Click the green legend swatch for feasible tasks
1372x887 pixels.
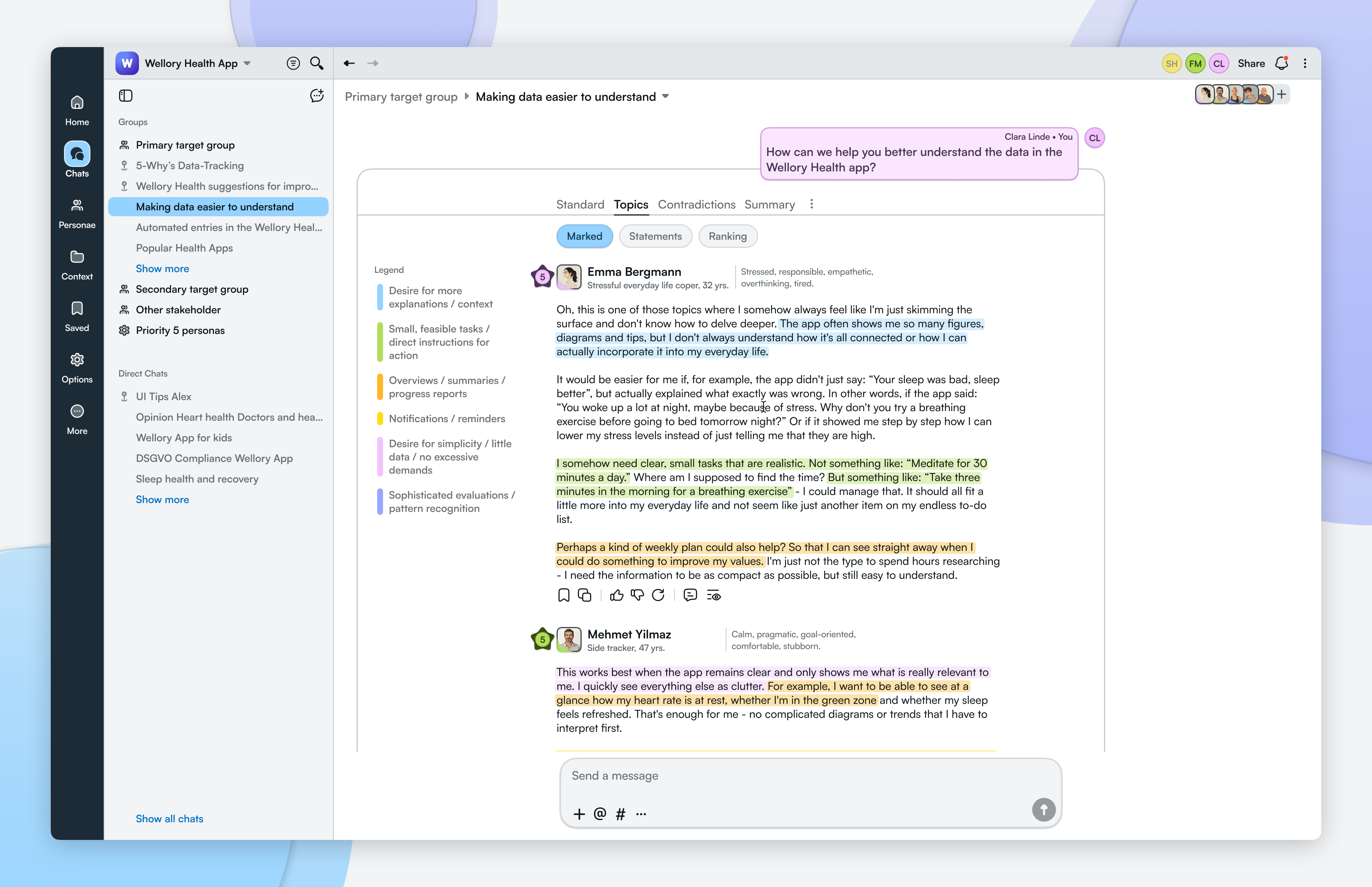point(380,342)
